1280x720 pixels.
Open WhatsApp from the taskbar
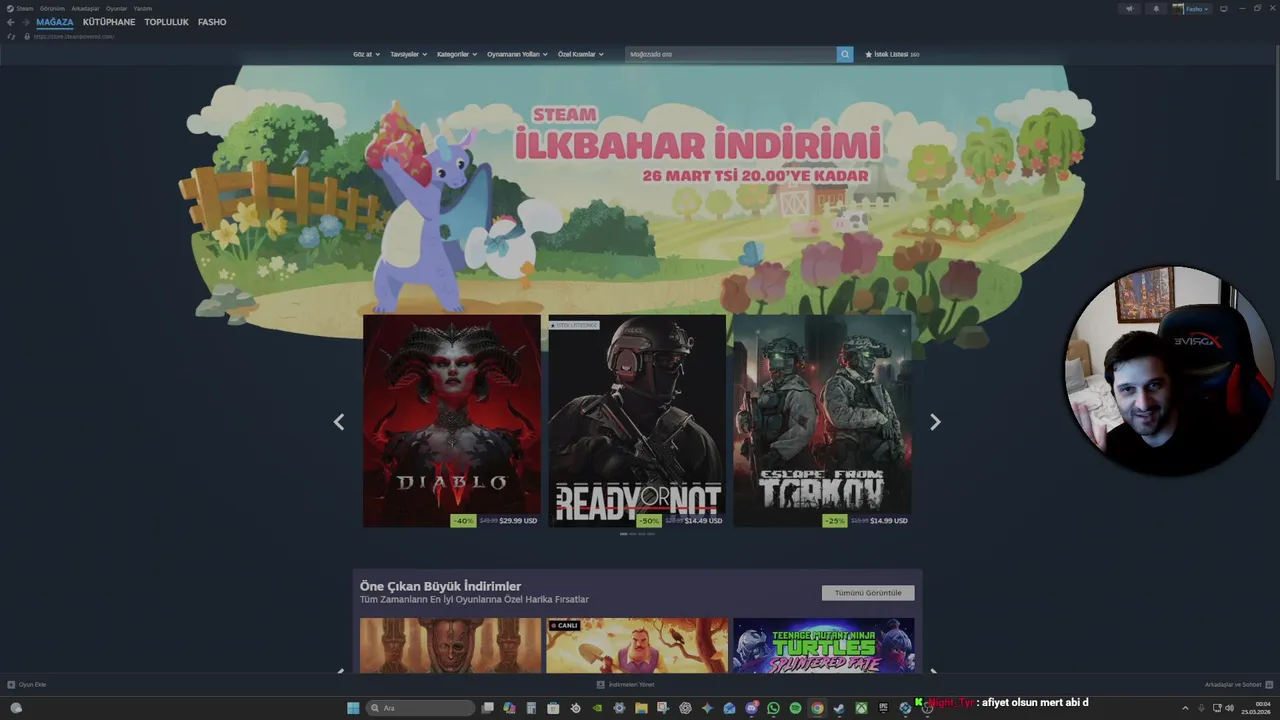774,708
